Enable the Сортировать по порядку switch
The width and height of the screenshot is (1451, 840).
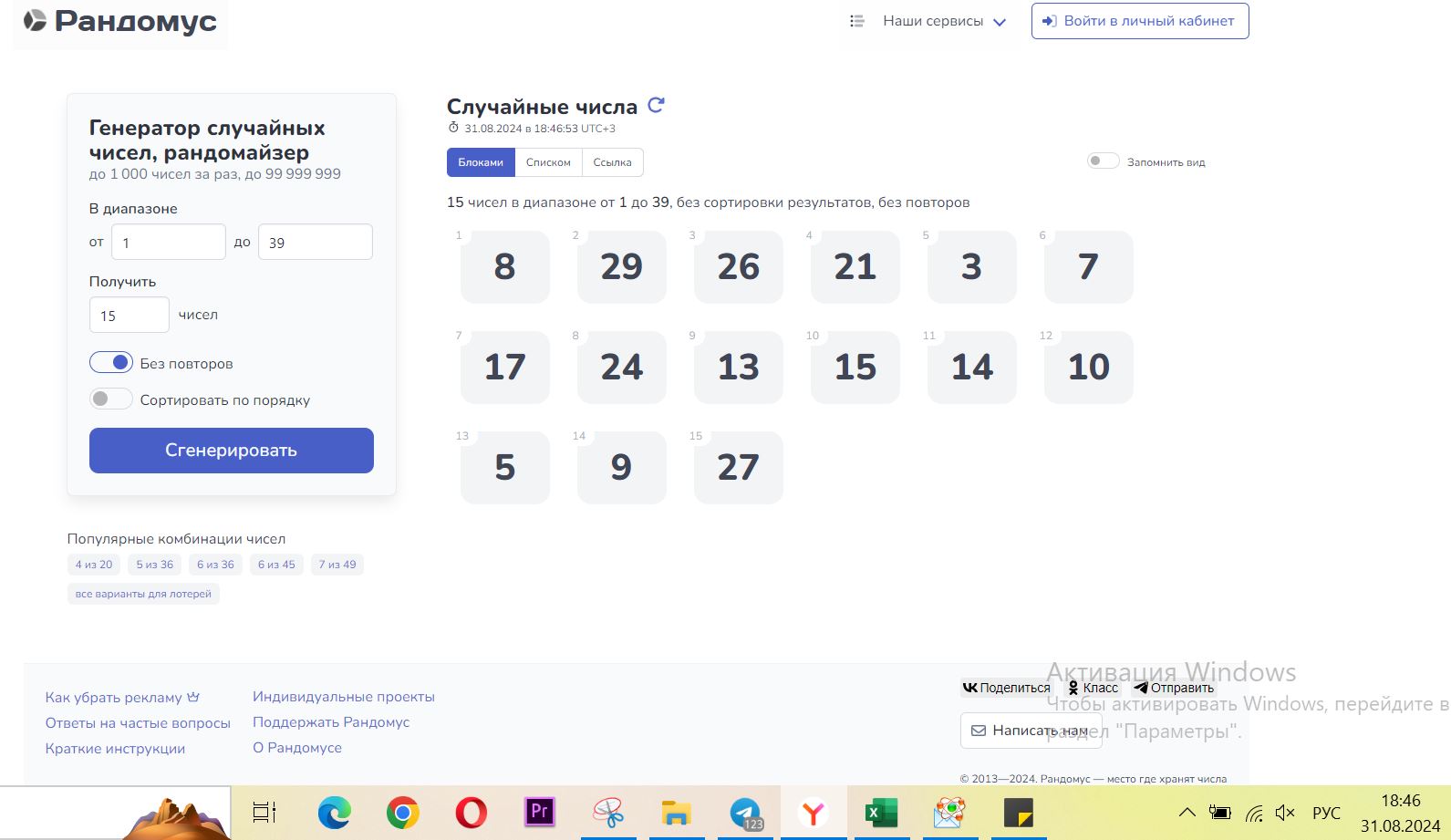pos(111,399)
